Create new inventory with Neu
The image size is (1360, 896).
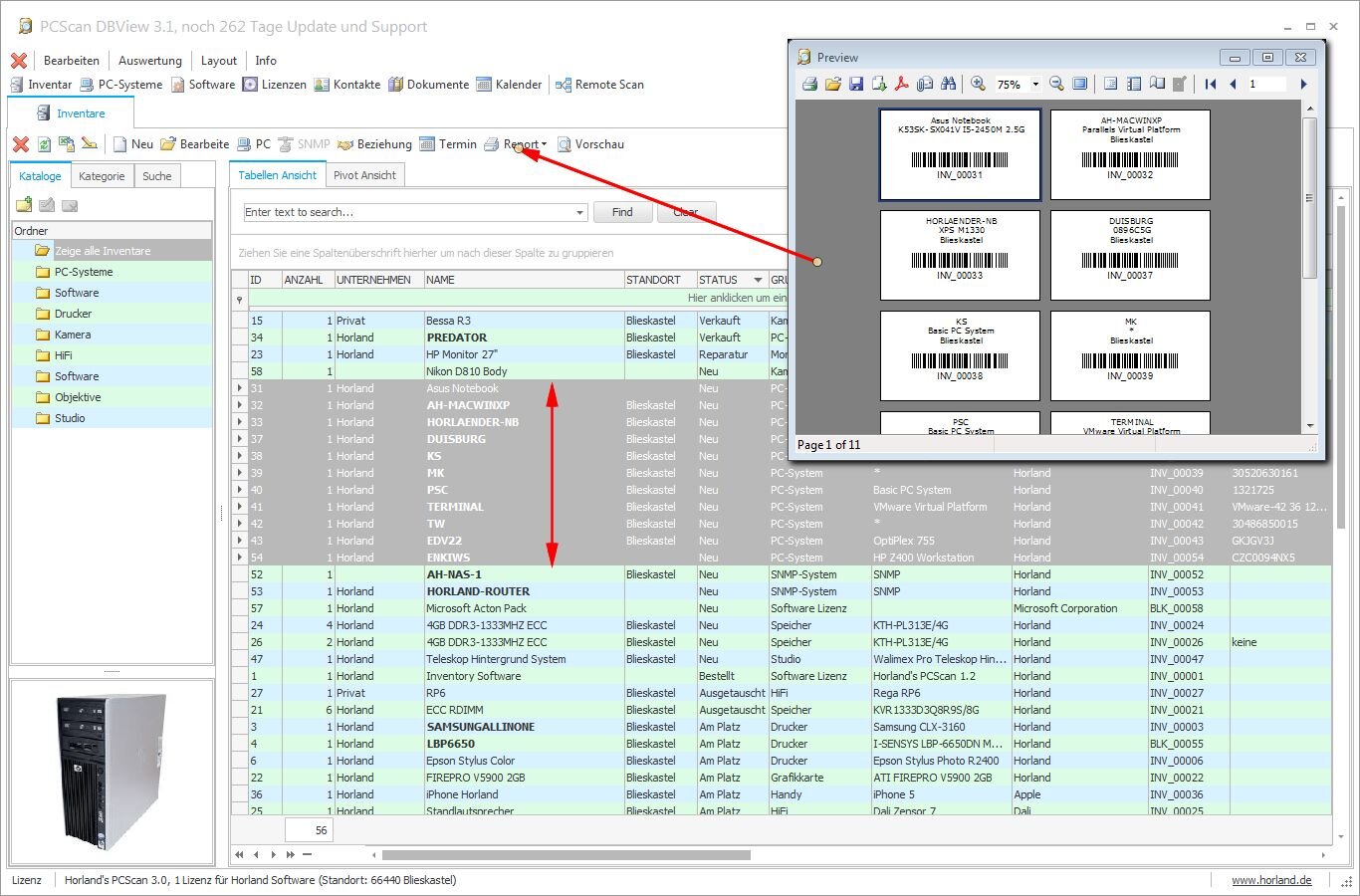point(132,144)
